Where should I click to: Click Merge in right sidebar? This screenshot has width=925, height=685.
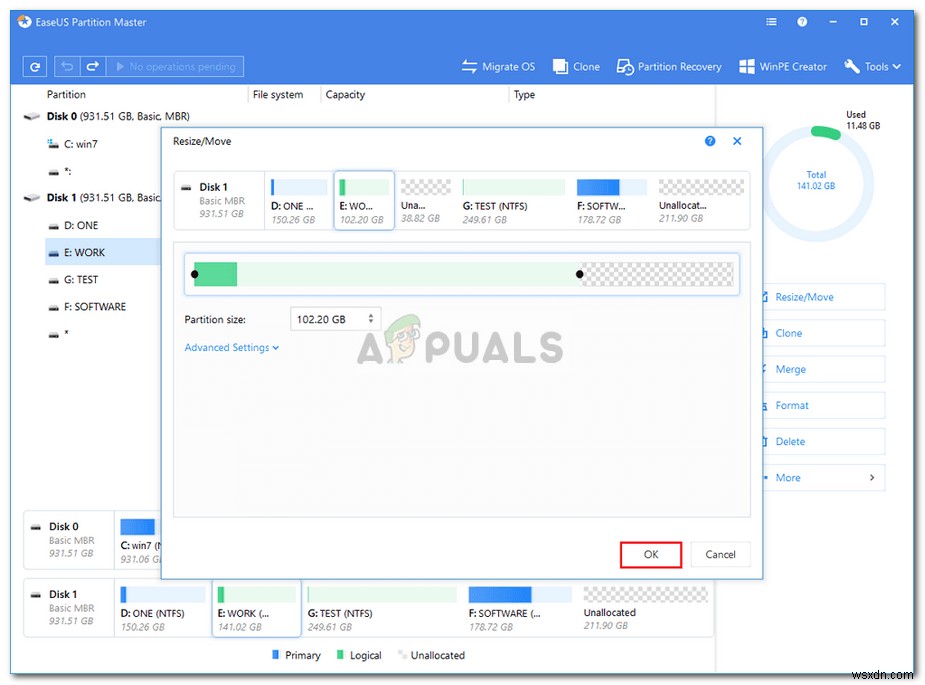824,369
